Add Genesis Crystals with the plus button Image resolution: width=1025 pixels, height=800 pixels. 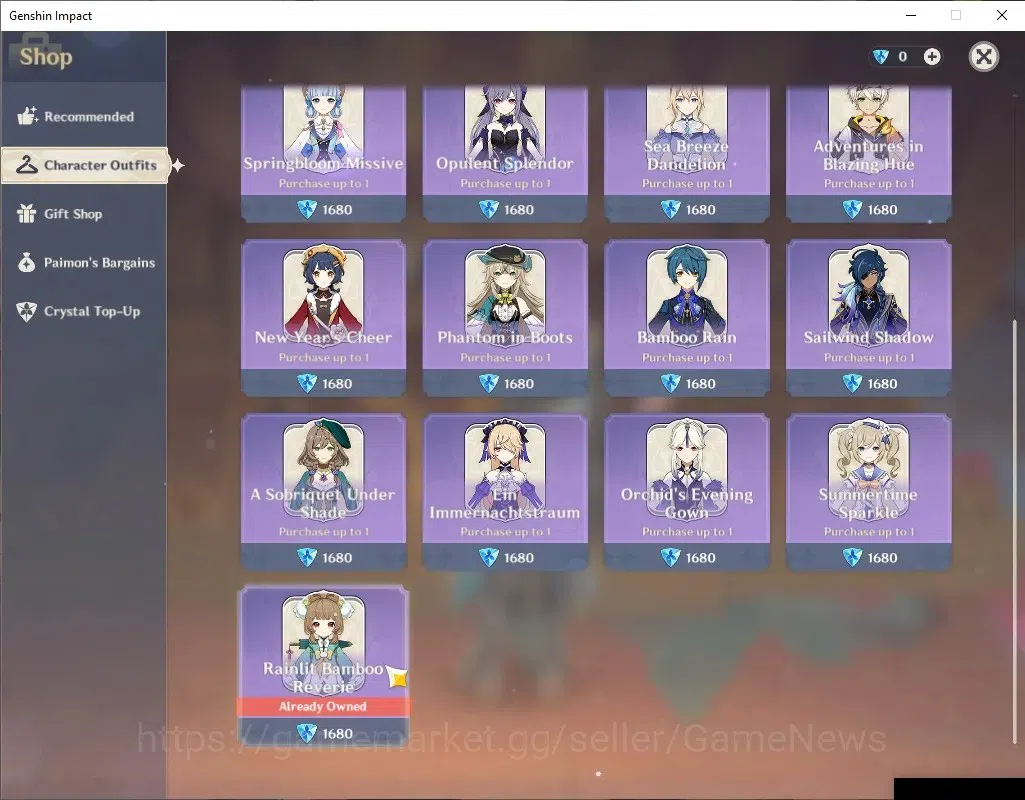pos(932,57)
